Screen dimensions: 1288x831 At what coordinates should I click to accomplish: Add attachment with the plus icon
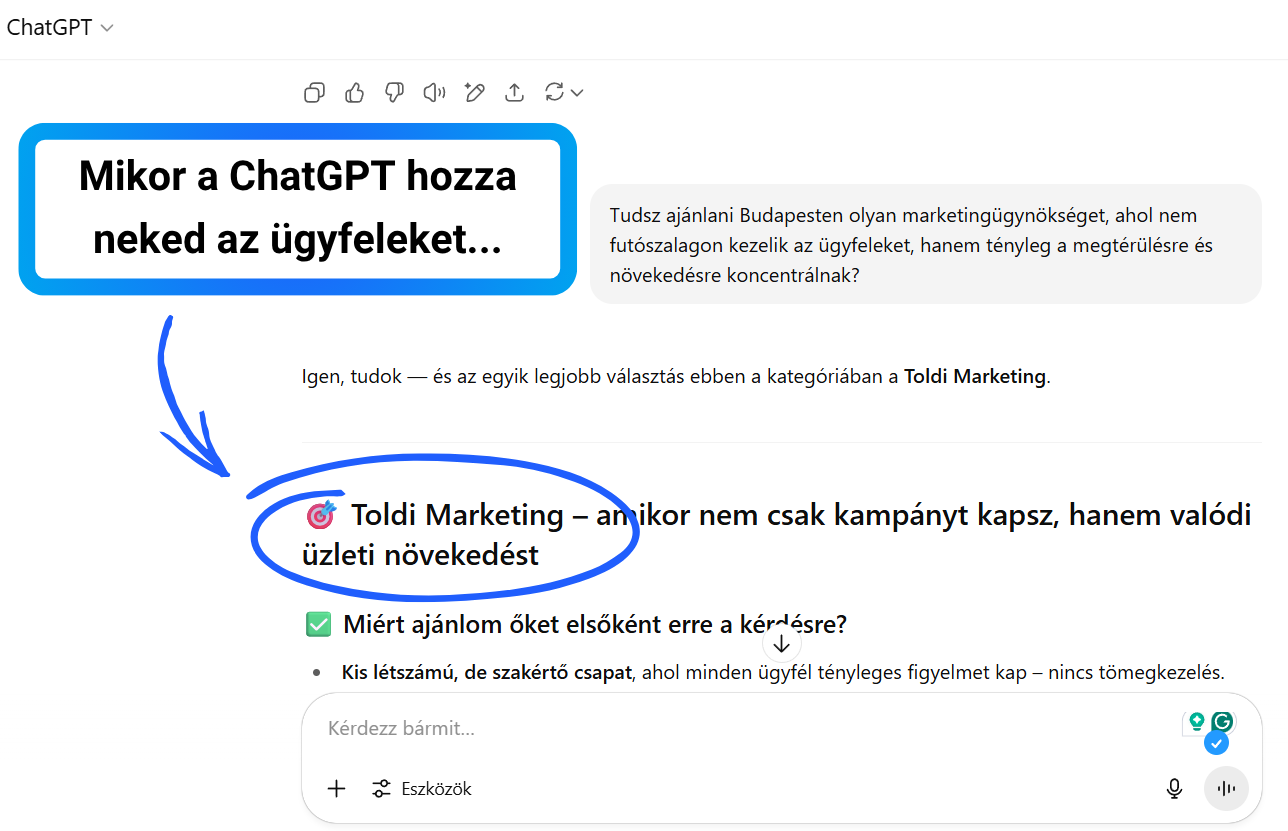337,789
